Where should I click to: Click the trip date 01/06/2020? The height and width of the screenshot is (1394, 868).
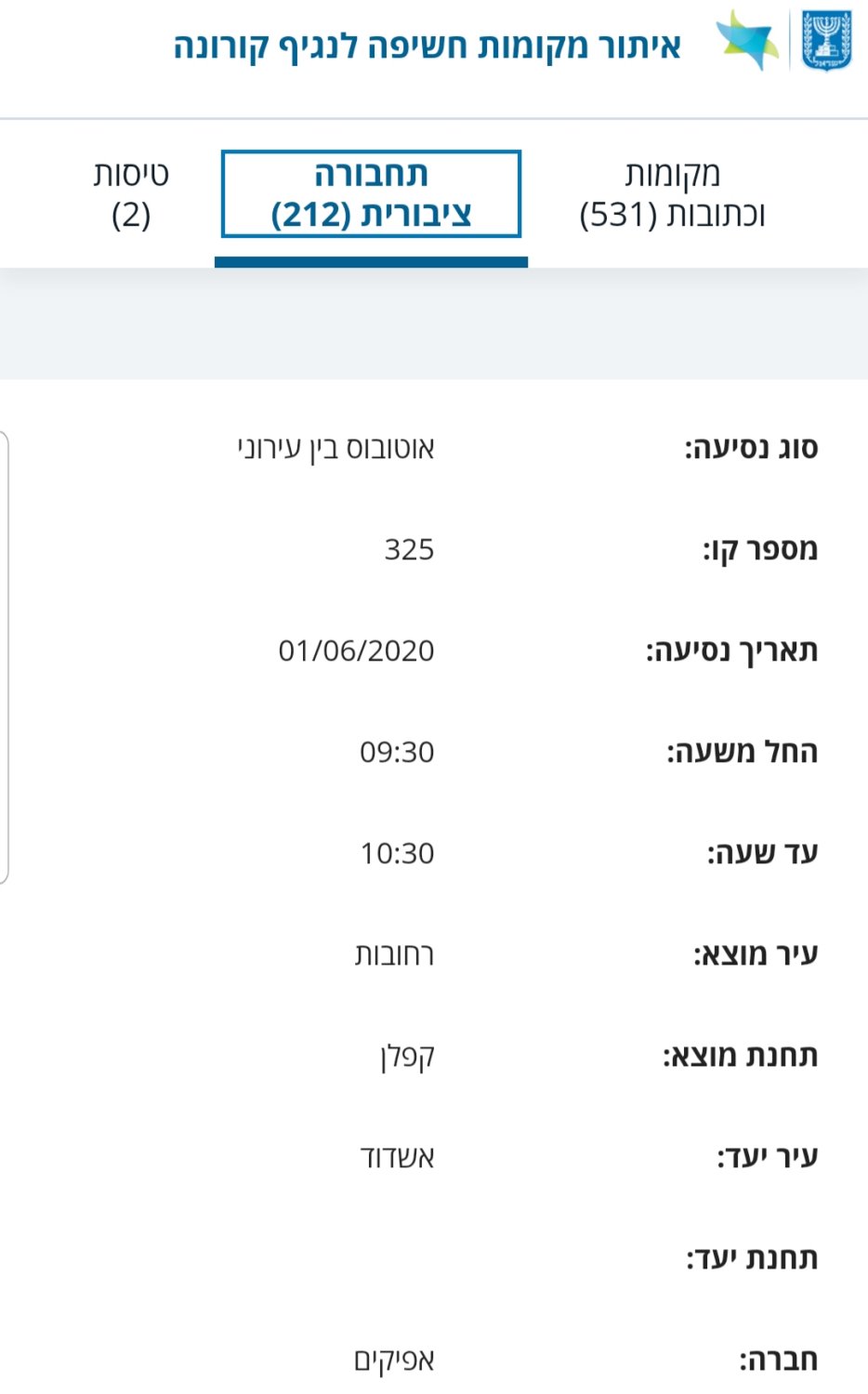(356, 651)
